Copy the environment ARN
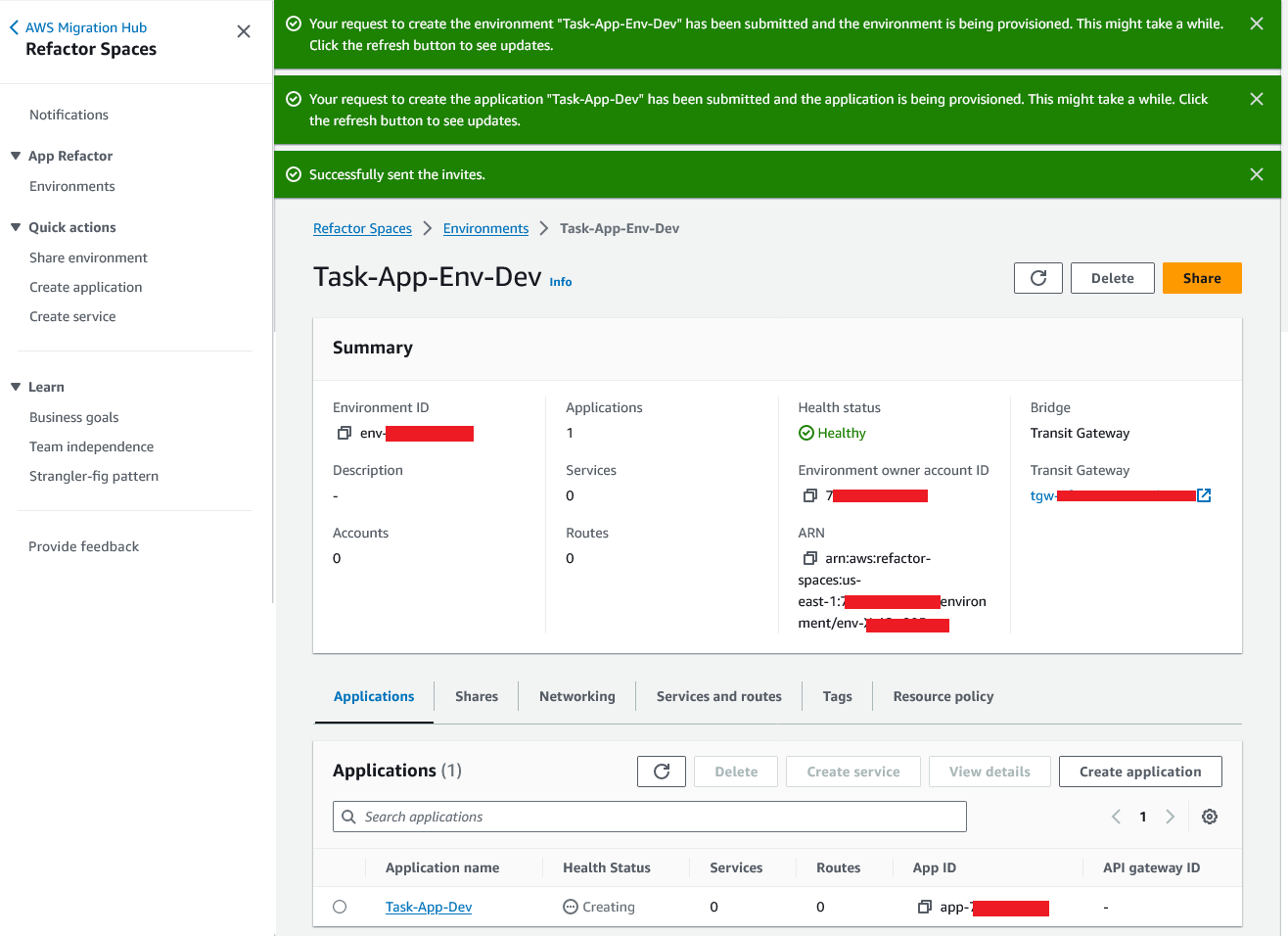The height and width of the screenshot is (936, 1288). click(x=810, y=558)
